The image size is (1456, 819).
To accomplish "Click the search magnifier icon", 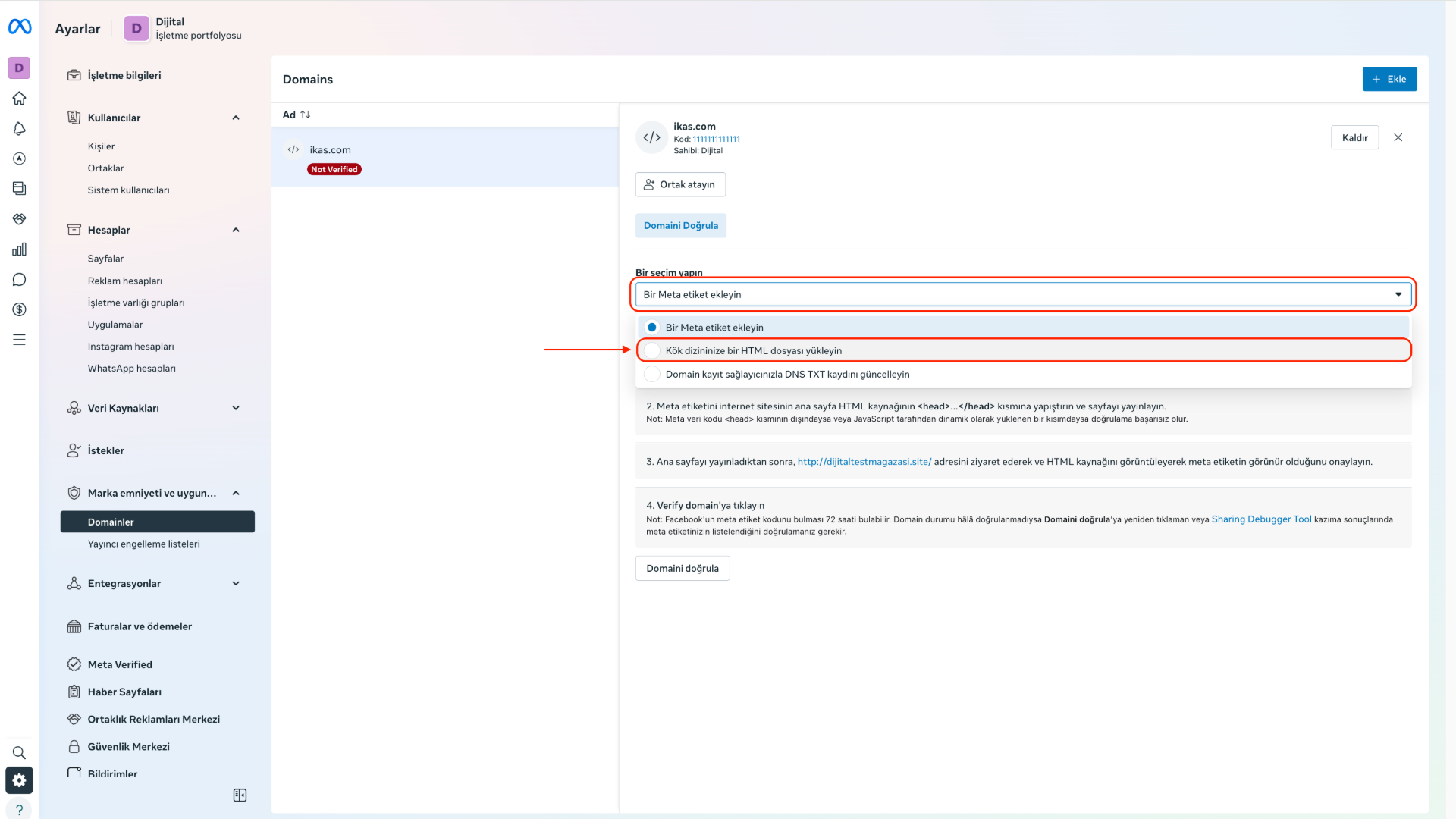I will pos(19,753).
